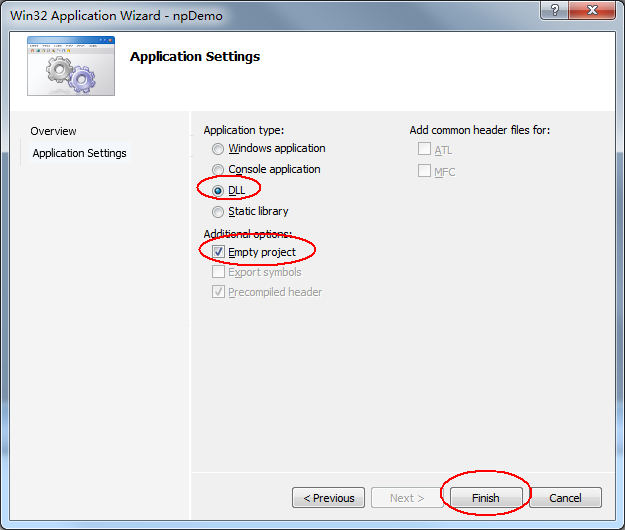Go back with the Previous button
625x530 pixels.
328,497
